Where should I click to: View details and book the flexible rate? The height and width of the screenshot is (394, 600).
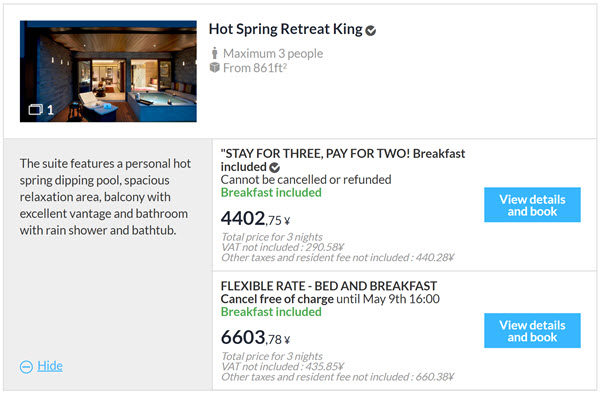pos(532,331)
